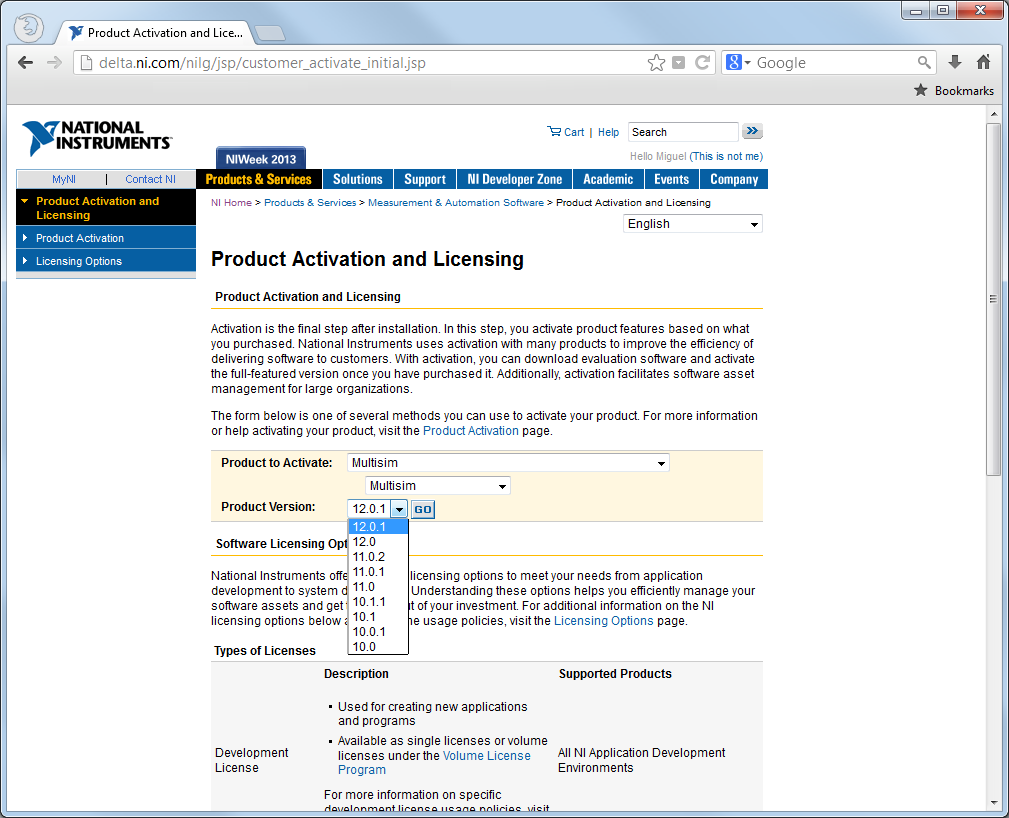Viewport: 1009px width, 818px height.
Task: Open the Product to Activate dropdown
Action: 508,463
